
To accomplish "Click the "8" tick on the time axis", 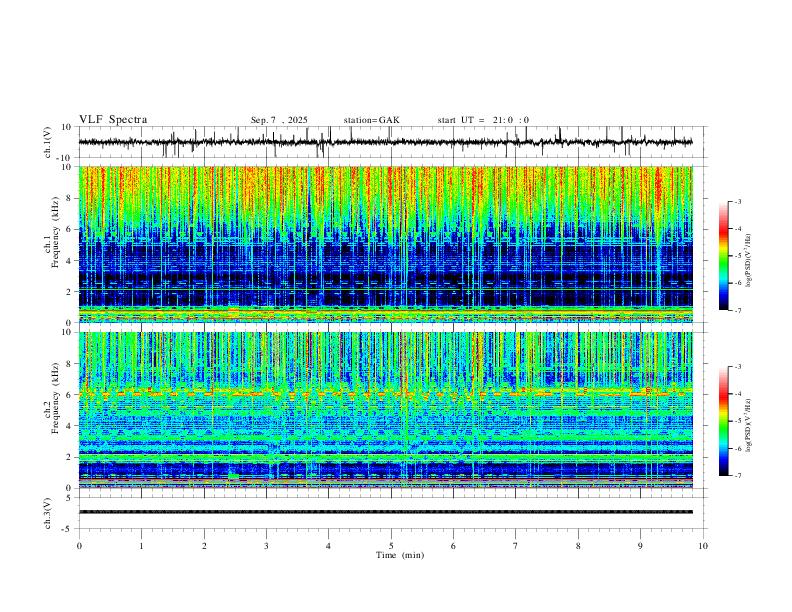I will 578,546.
